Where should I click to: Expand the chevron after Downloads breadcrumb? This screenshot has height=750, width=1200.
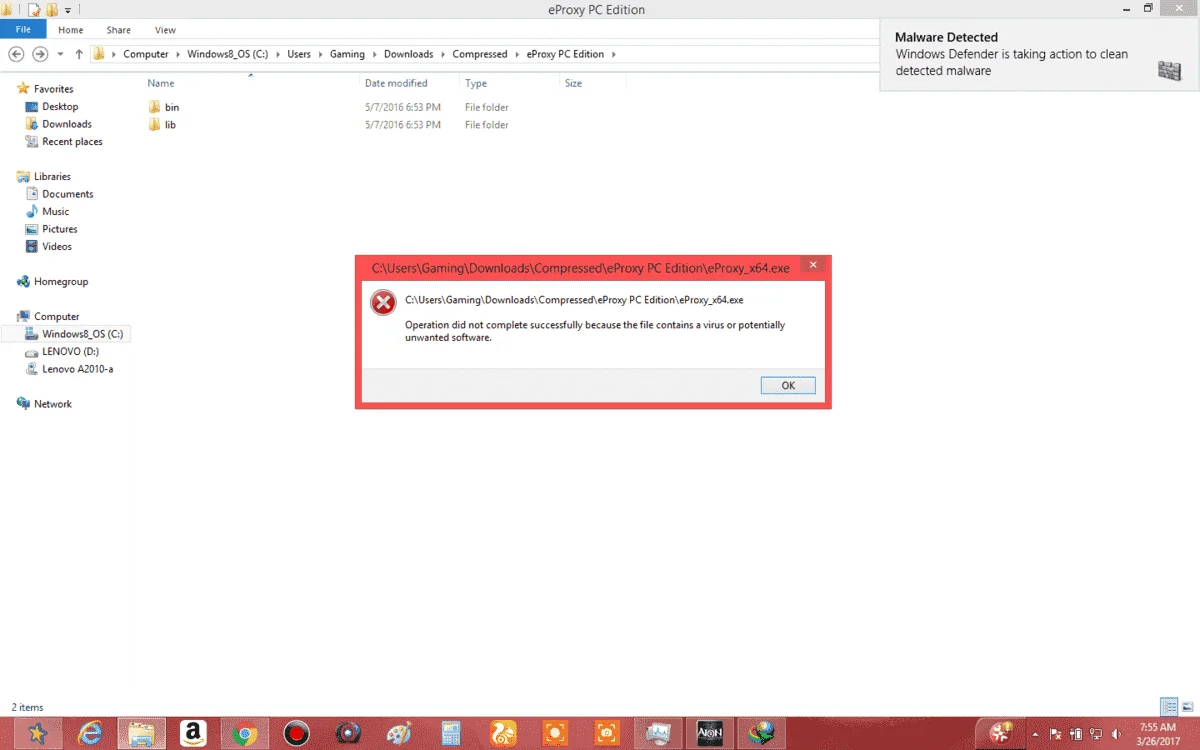(443, 54)
